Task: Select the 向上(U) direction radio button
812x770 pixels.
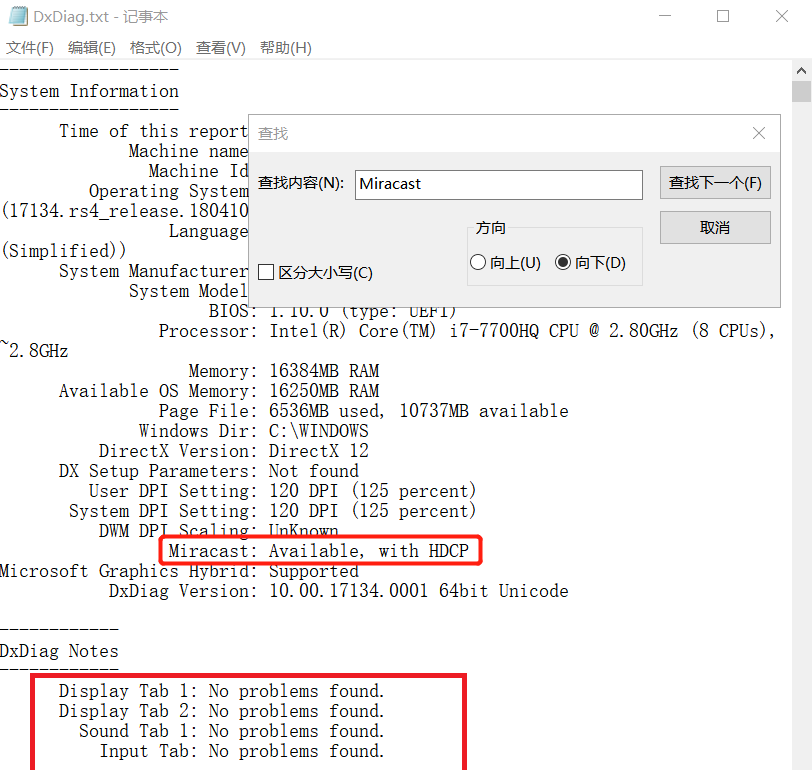Action: 478,263
